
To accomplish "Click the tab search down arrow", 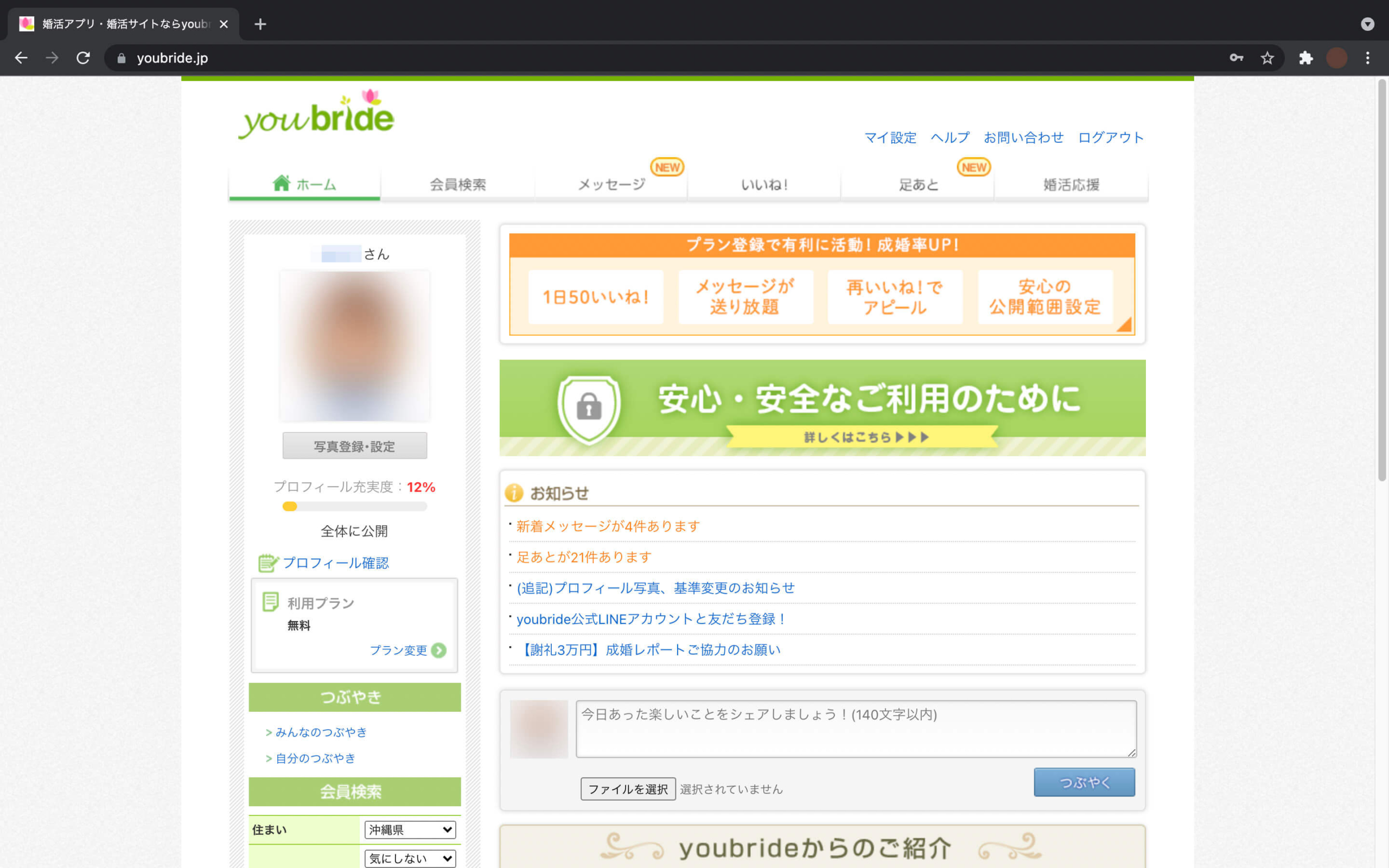I will (1368, 24).
